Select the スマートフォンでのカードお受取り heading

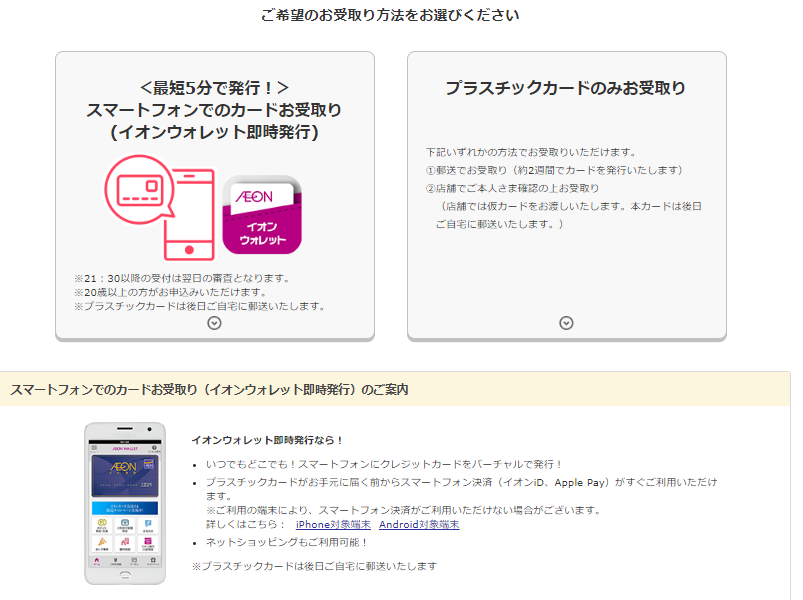pyautogui.click(x=214, y=110)
